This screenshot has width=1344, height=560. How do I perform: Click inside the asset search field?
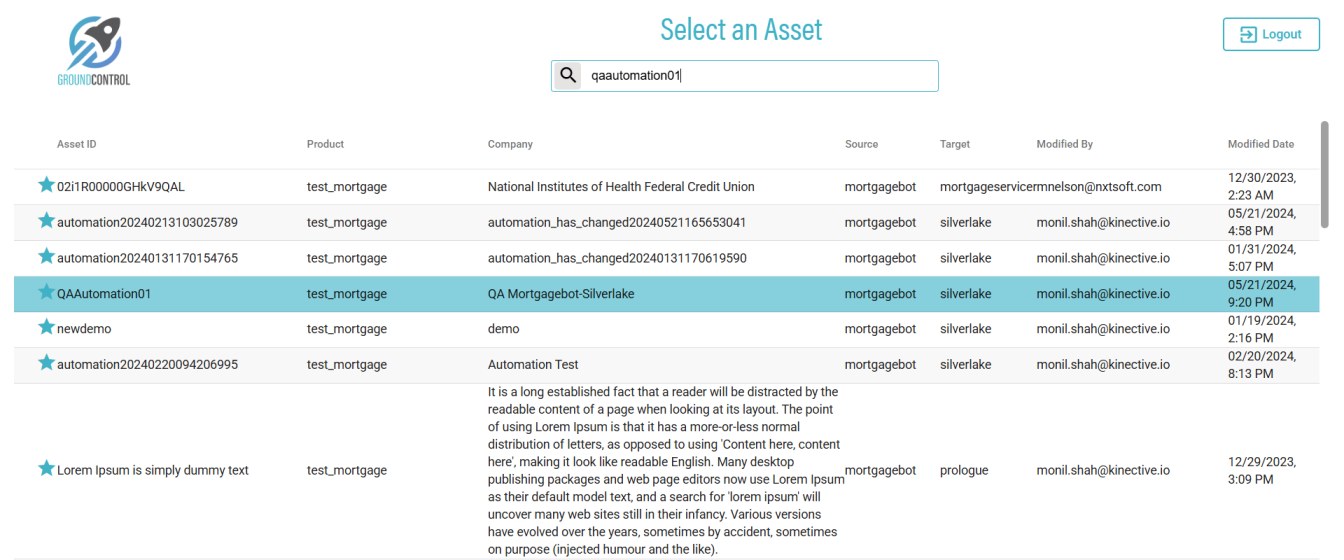(x=760, y=76)
